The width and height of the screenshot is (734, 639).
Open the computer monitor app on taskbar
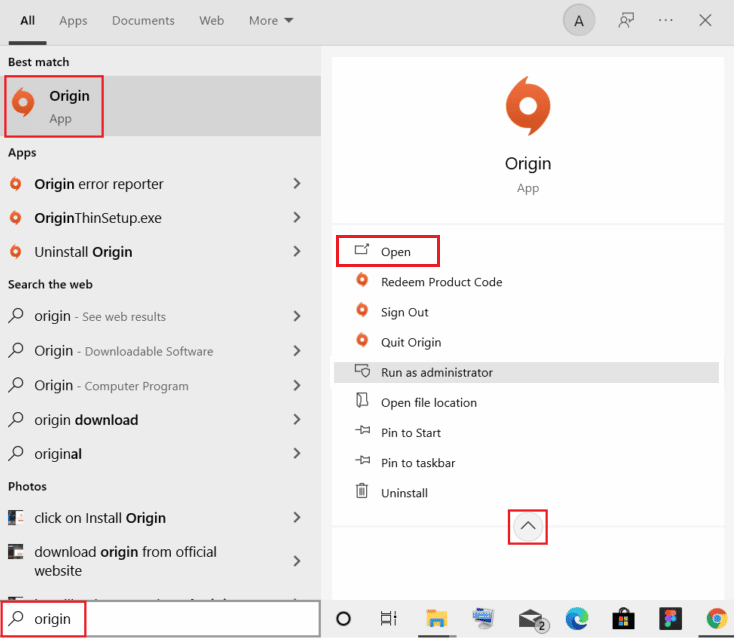(483, 618)
